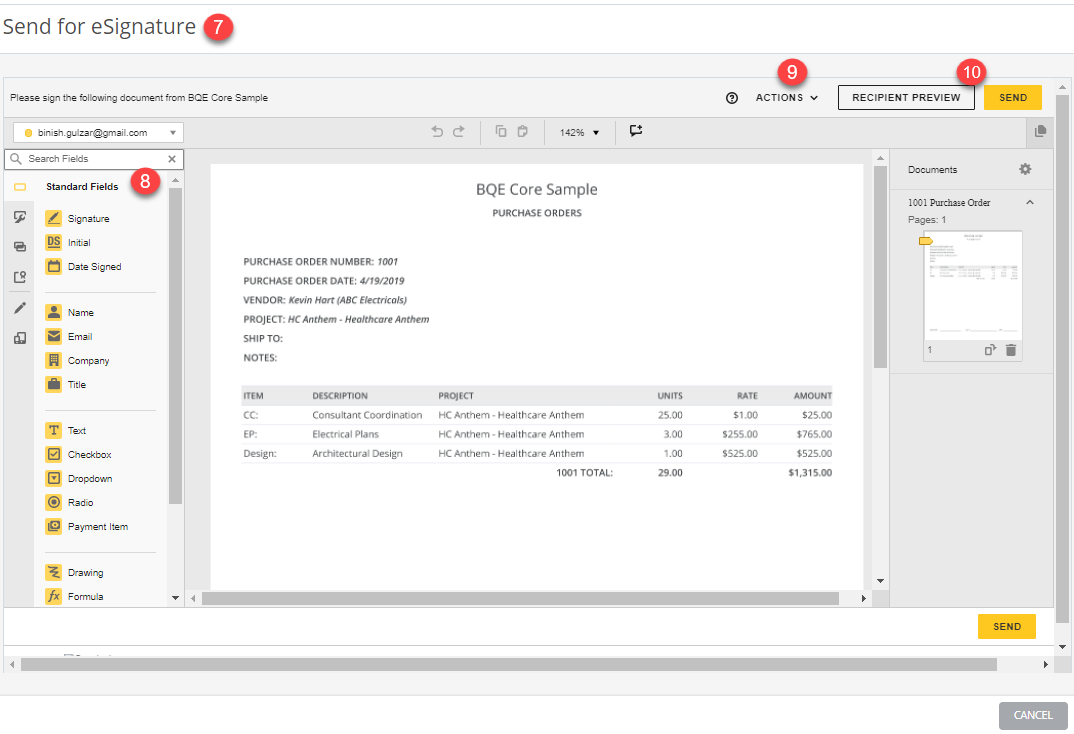
Task: Click the delete page trash icon
Action: 1011,350
